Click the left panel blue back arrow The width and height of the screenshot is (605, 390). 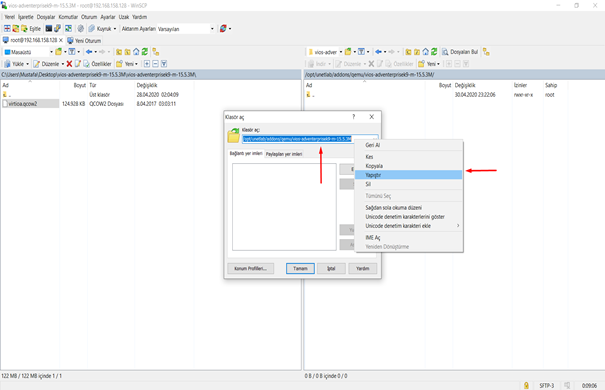(89, 52)
